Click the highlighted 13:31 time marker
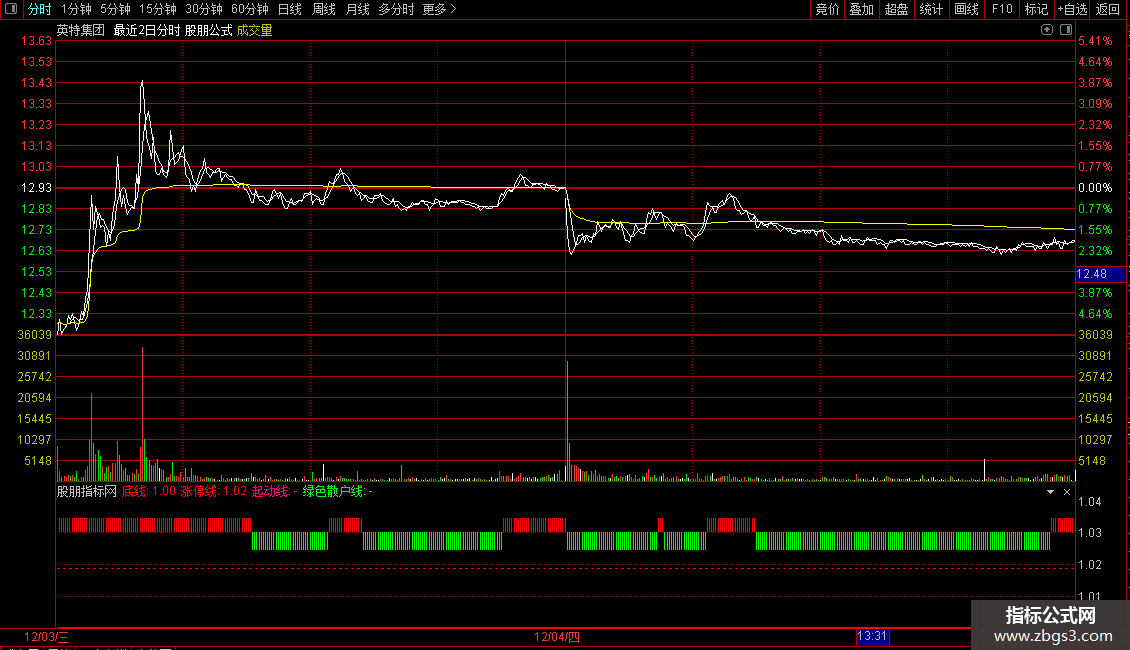The image size is (1130, 650). tap(872, 636)
